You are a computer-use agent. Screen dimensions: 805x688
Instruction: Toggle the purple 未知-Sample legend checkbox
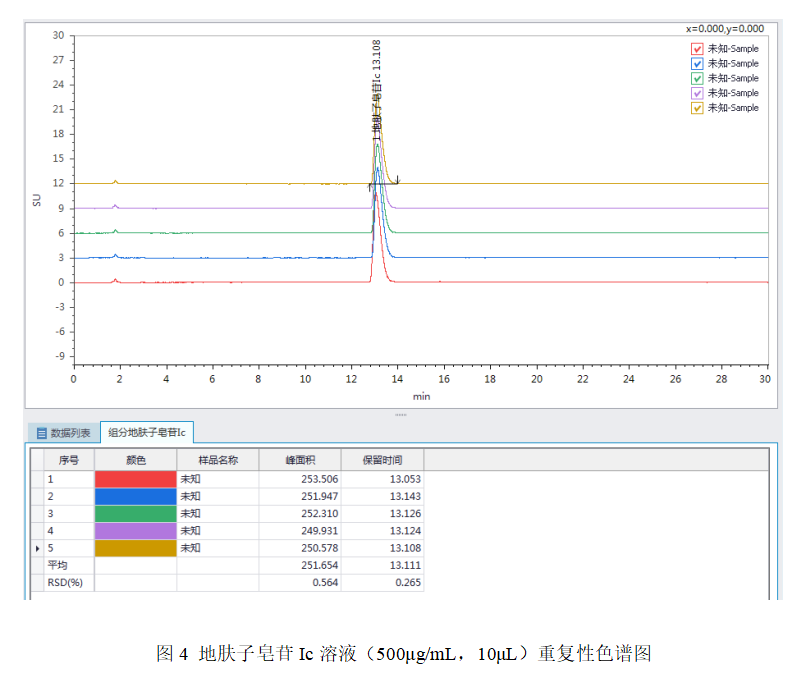697,93
